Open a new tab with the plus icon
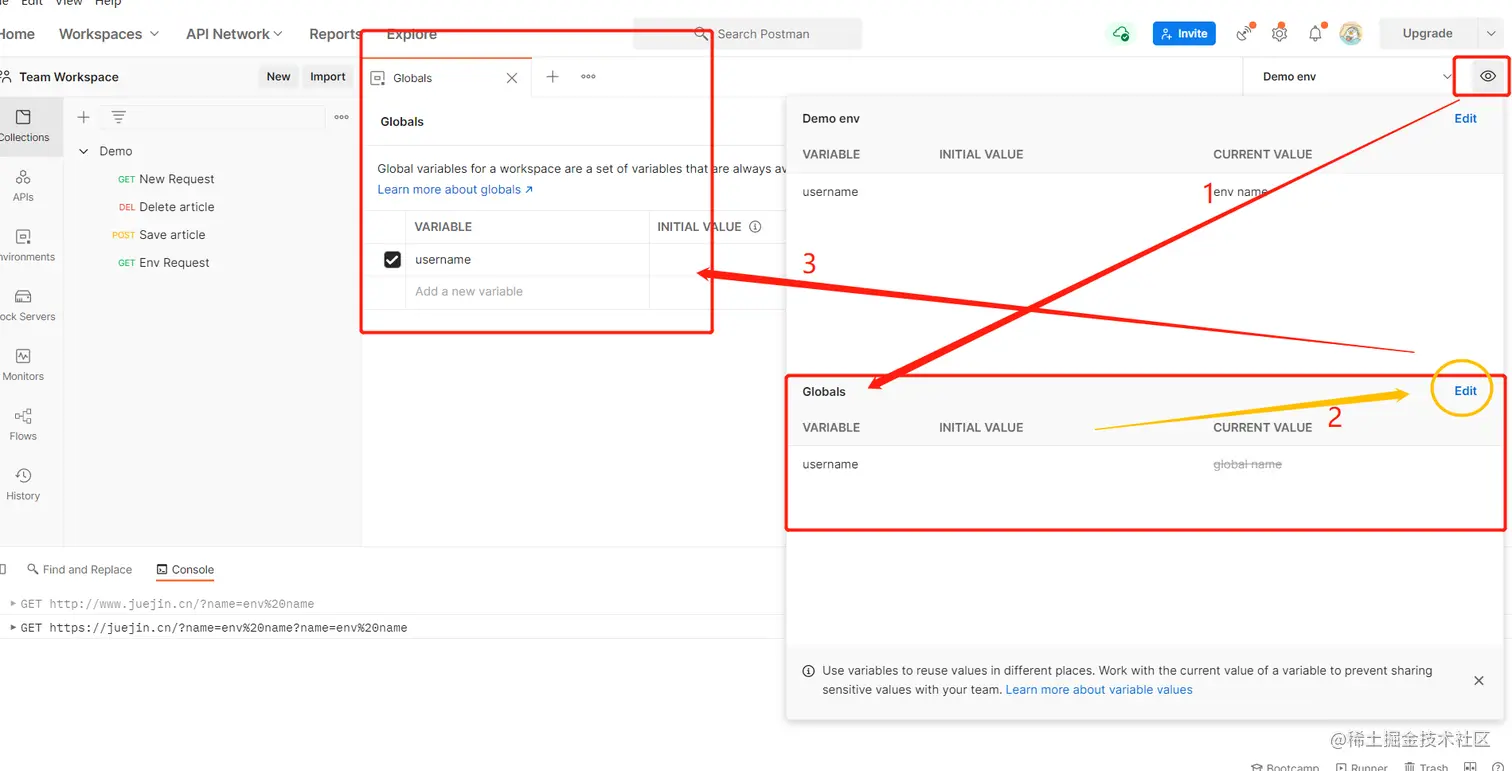 click(x=552, y=76)
